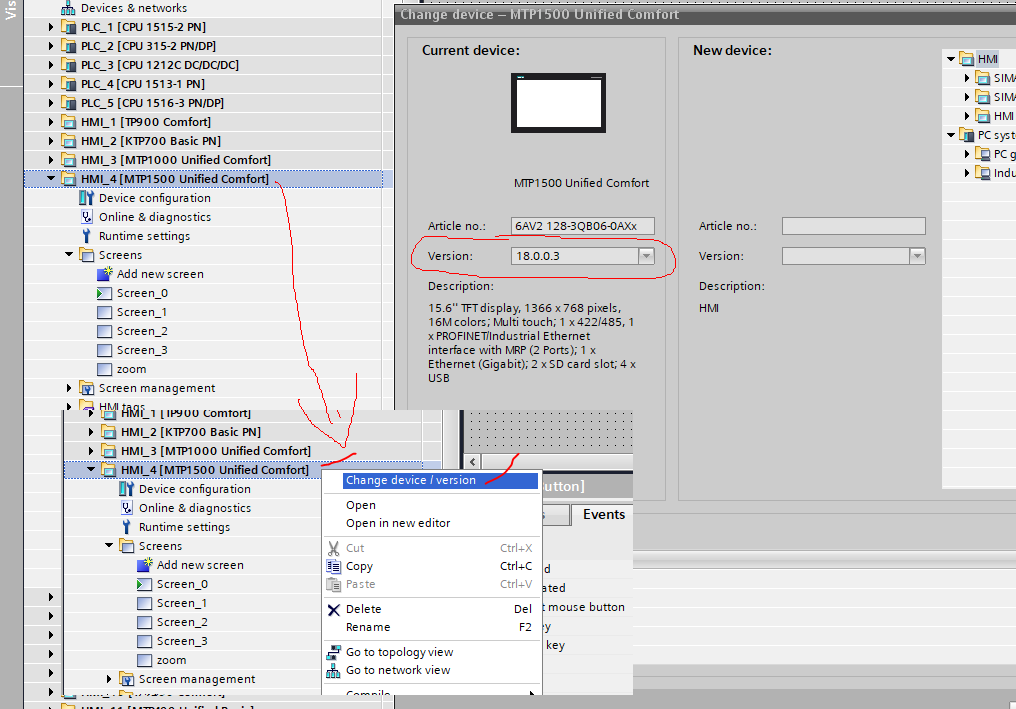Expand the PLC_3 [CPU 1212C DC/DC/DC] node
The image size is (1016, 709).
[x=51, y=65]
